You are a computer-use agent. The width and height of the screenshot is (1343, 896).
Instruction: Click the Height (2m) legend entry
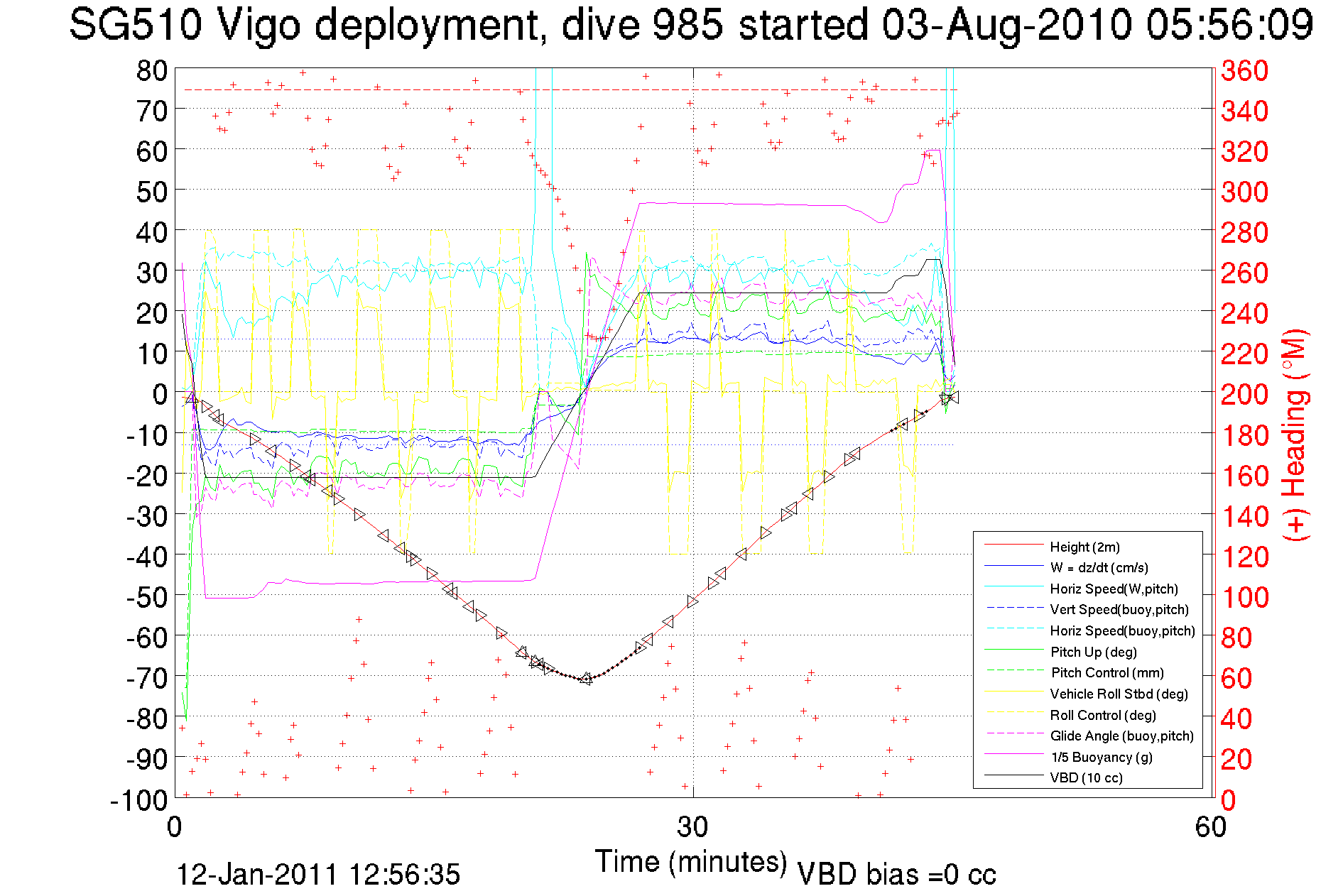1084,547
